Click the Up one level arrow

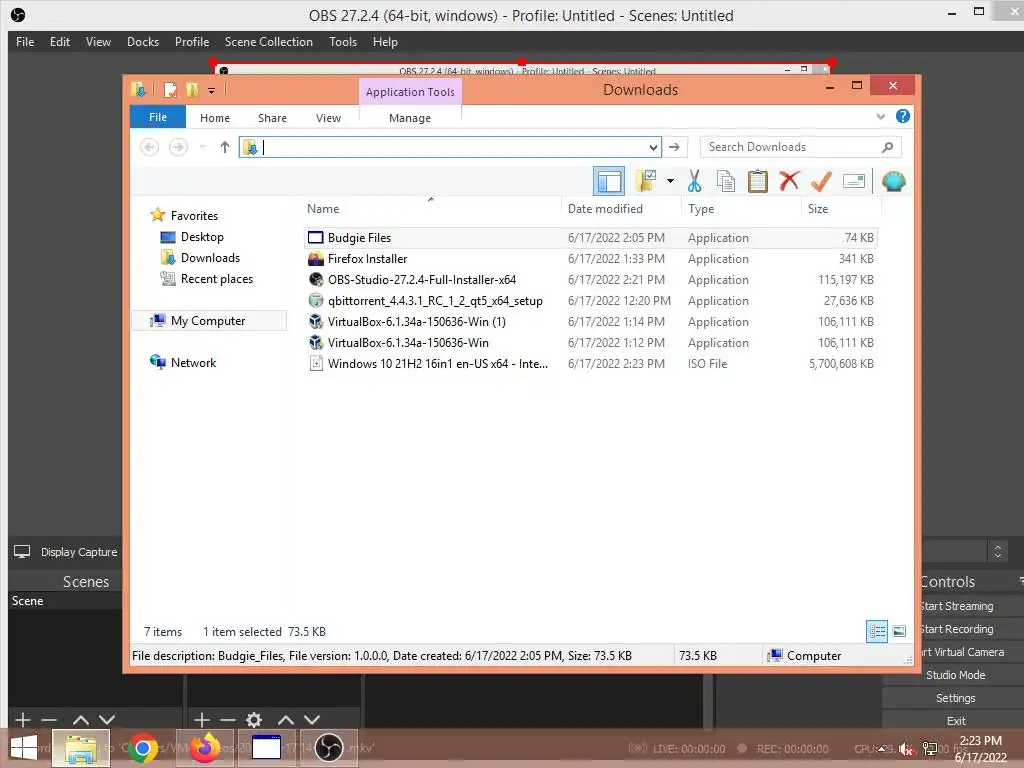(x=225, y=147)
